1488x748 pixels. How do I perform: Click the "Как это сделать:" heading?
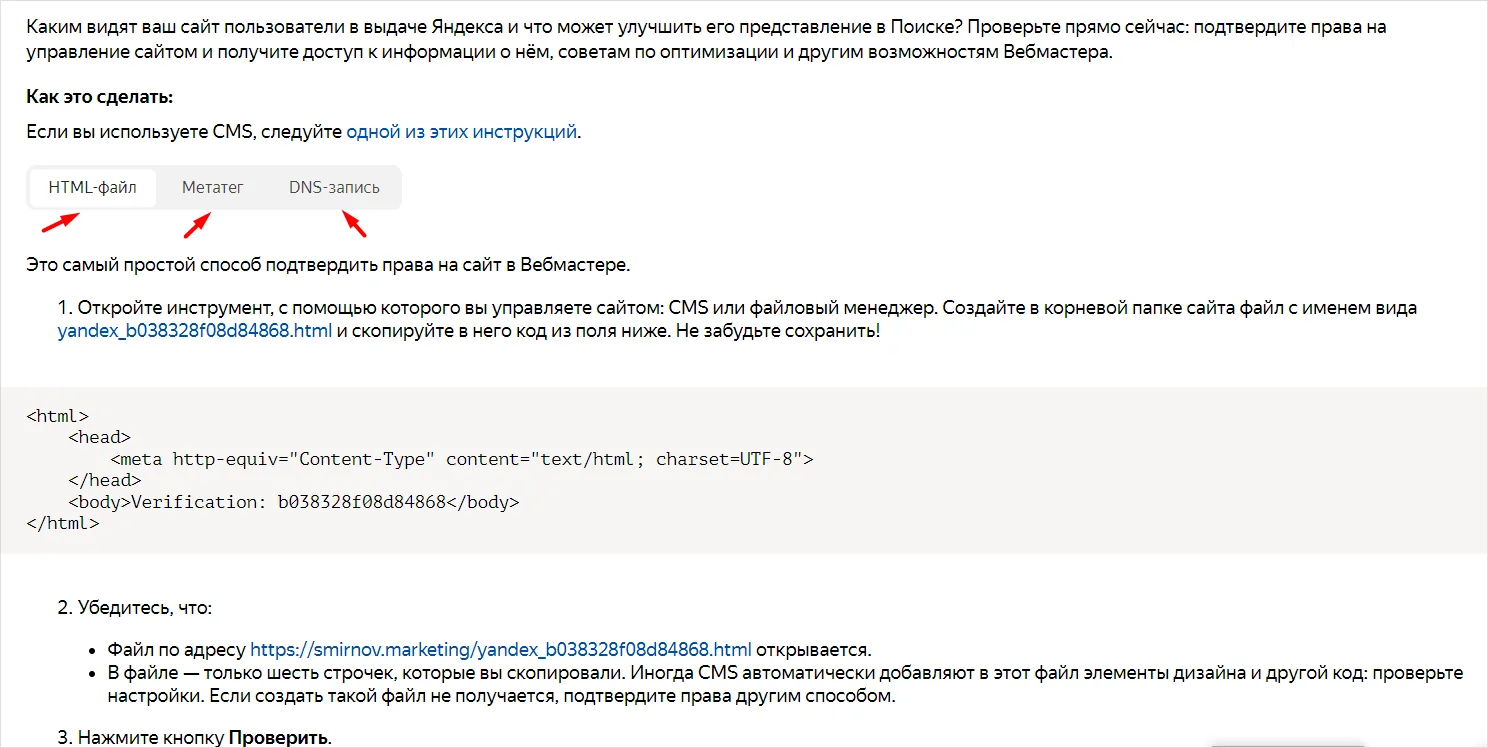[100, 97]
